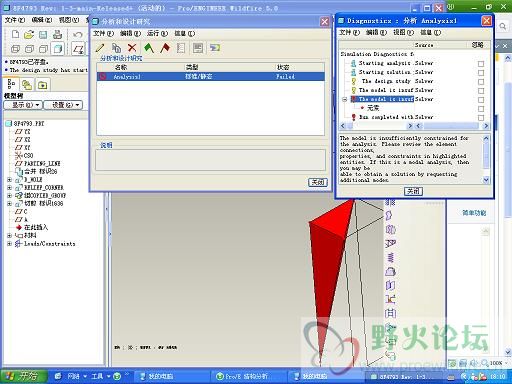This screenshot has height=384, width=512.
Task: Click the display results icon in analysis toolbar
Action: [x=215, y=48]
